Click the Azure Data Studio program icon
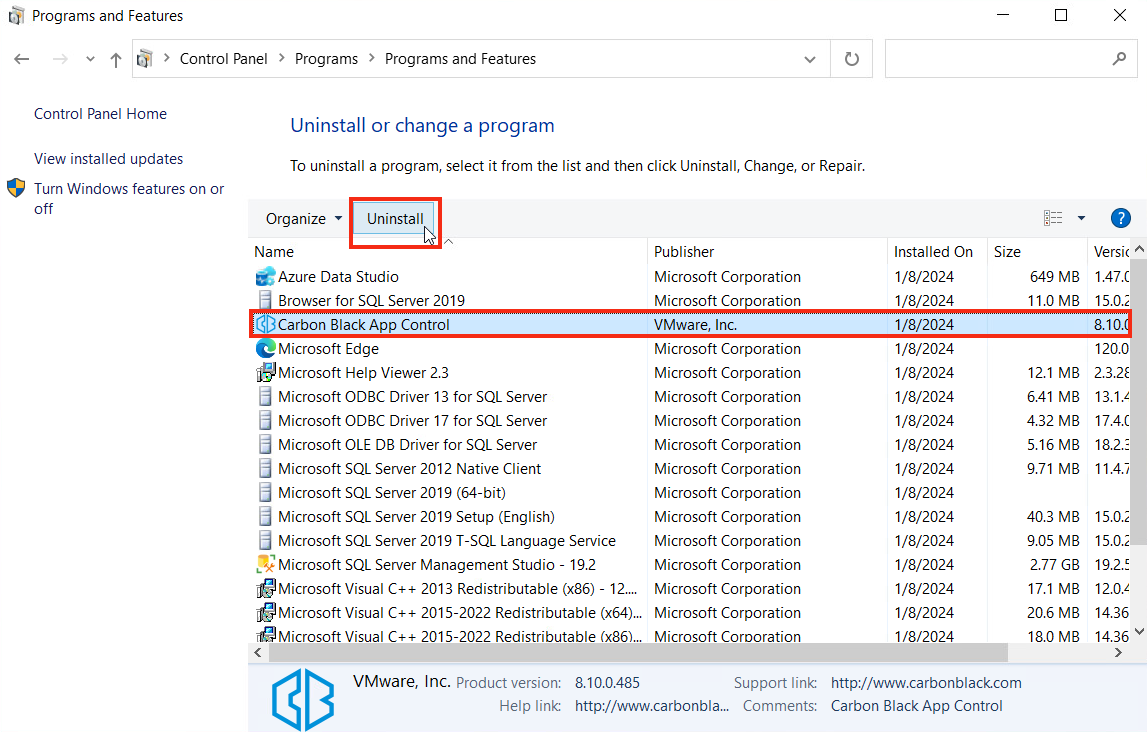The width and height of the screenshot is (1147, 732). coord(266,277)
